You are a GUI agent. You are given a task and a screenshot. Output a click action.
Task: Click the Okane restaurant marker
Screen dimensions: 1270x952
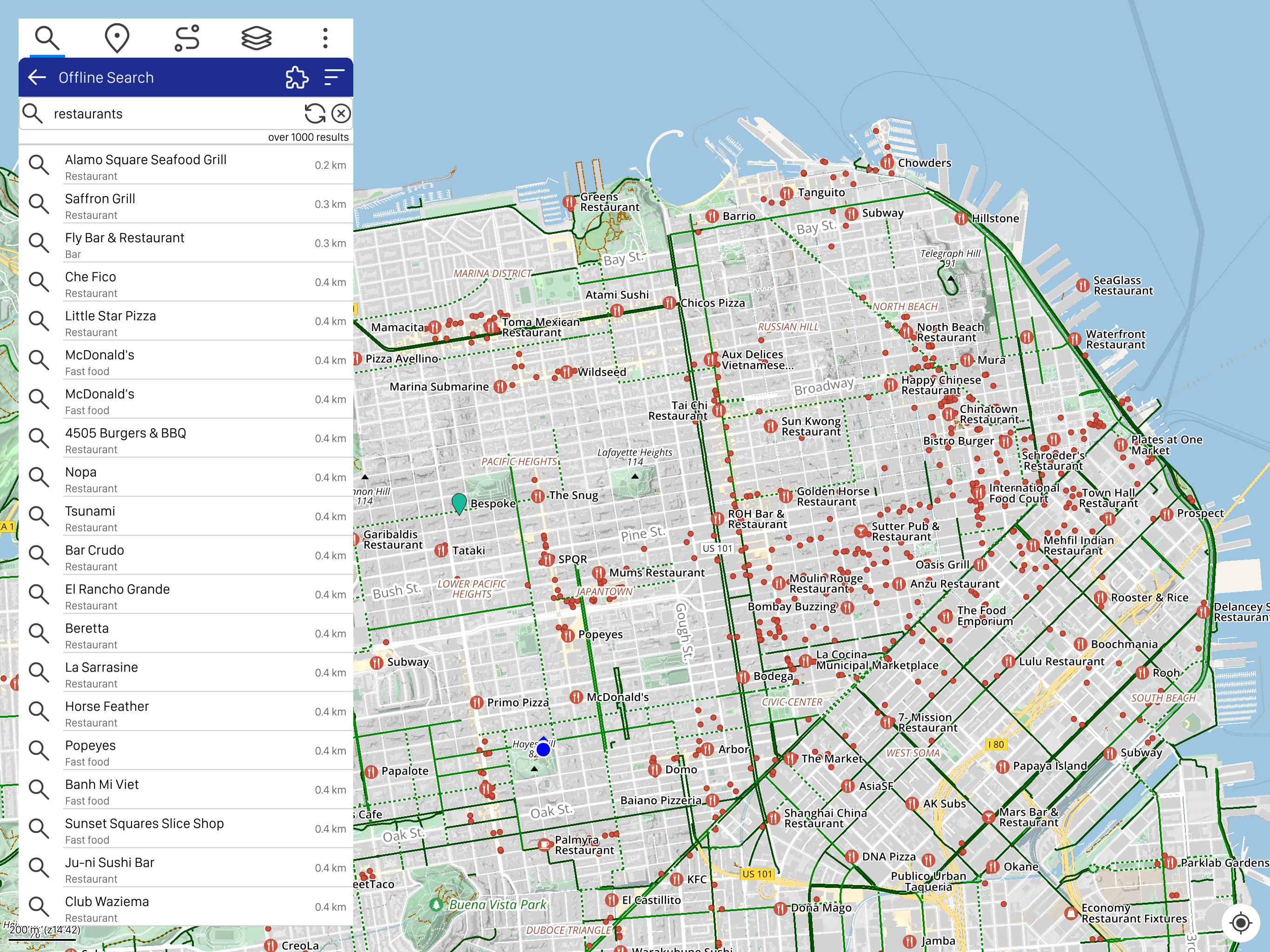pos(992,866)
